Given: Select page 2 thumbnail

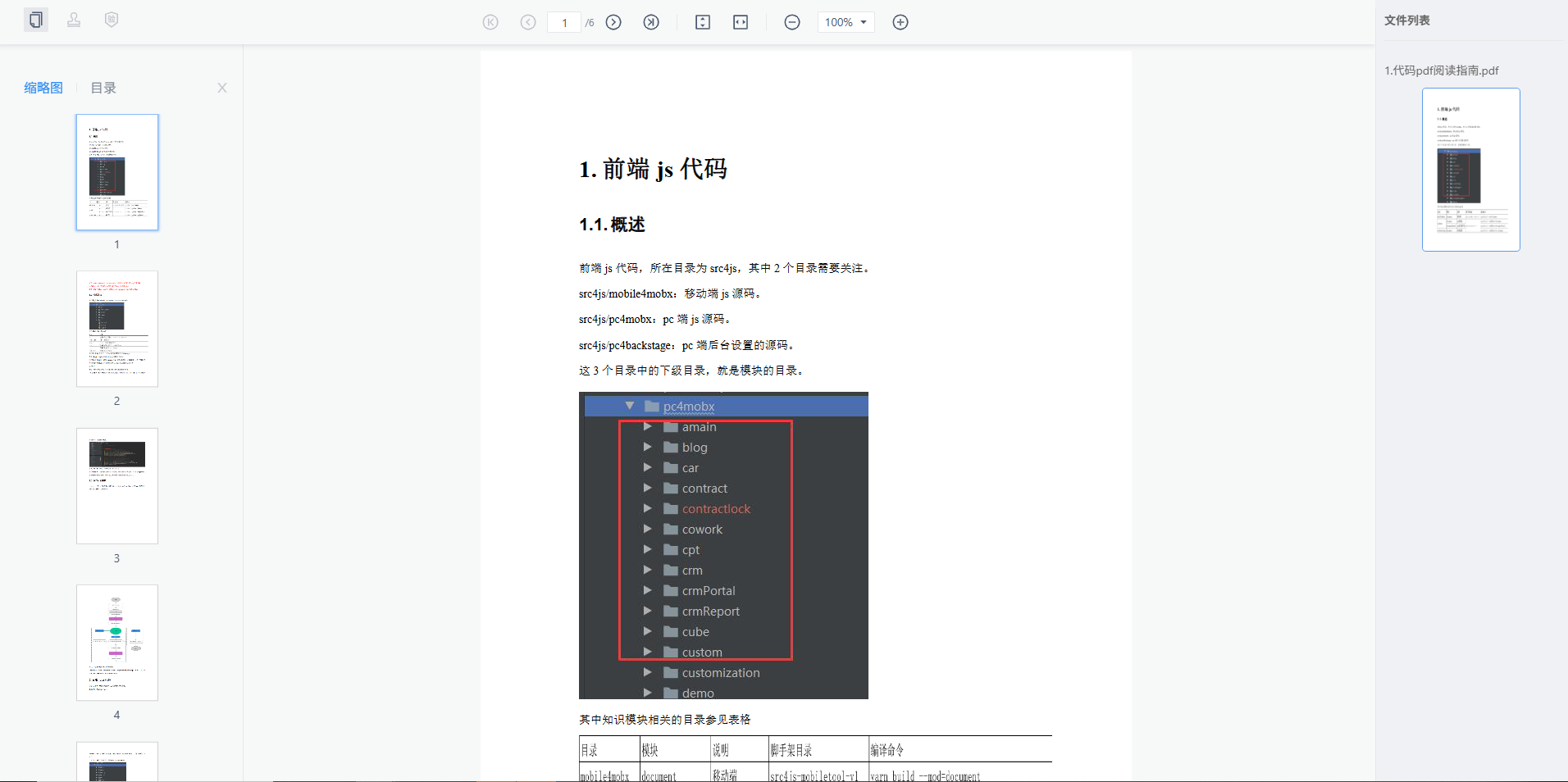Looking at the screenshot, I should tap(117, 329).
